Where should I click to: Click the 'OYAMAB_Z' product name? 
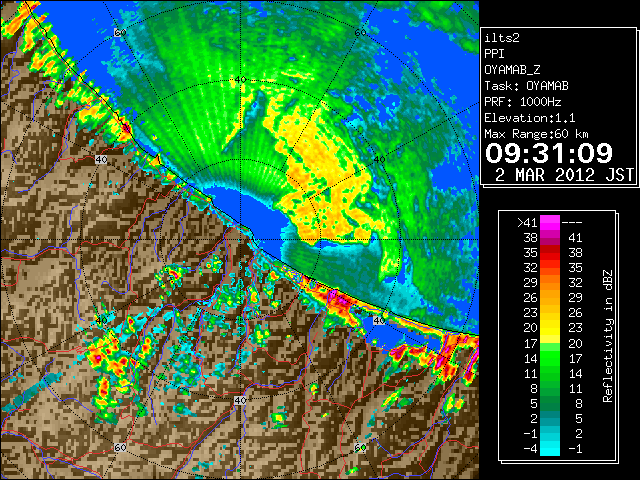(x=512, y=70)
